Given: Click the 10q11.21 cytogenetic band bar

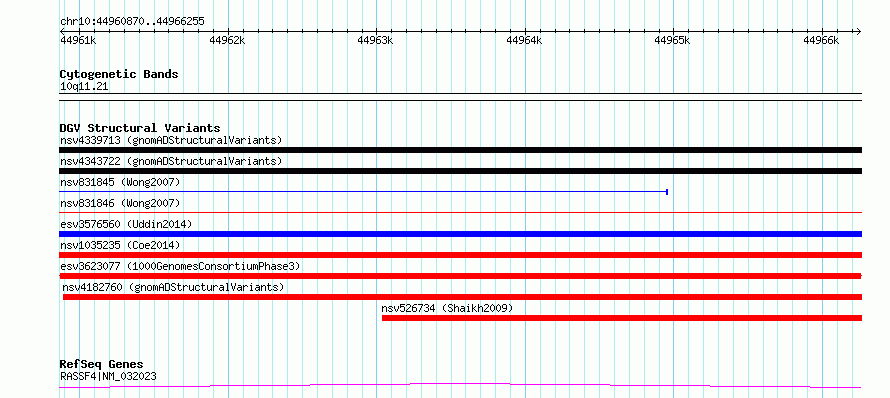Looking at the screenshot, I should pos(460,97).
